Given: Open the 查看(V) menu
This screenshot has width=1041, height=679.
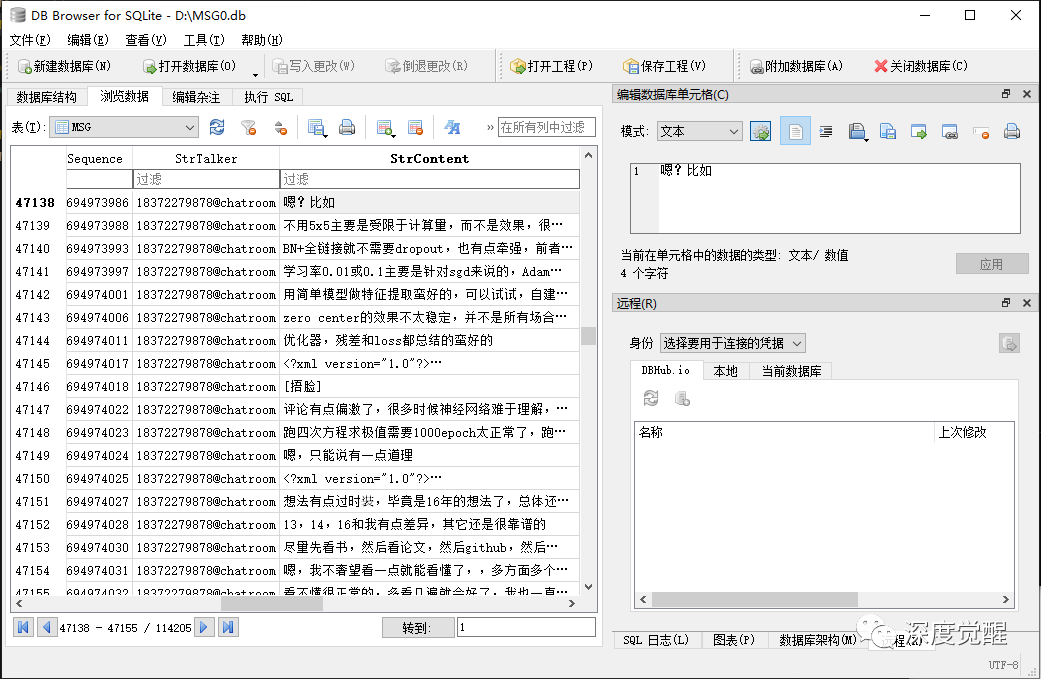Looking at the screenshot, I should tap(145, 40).
